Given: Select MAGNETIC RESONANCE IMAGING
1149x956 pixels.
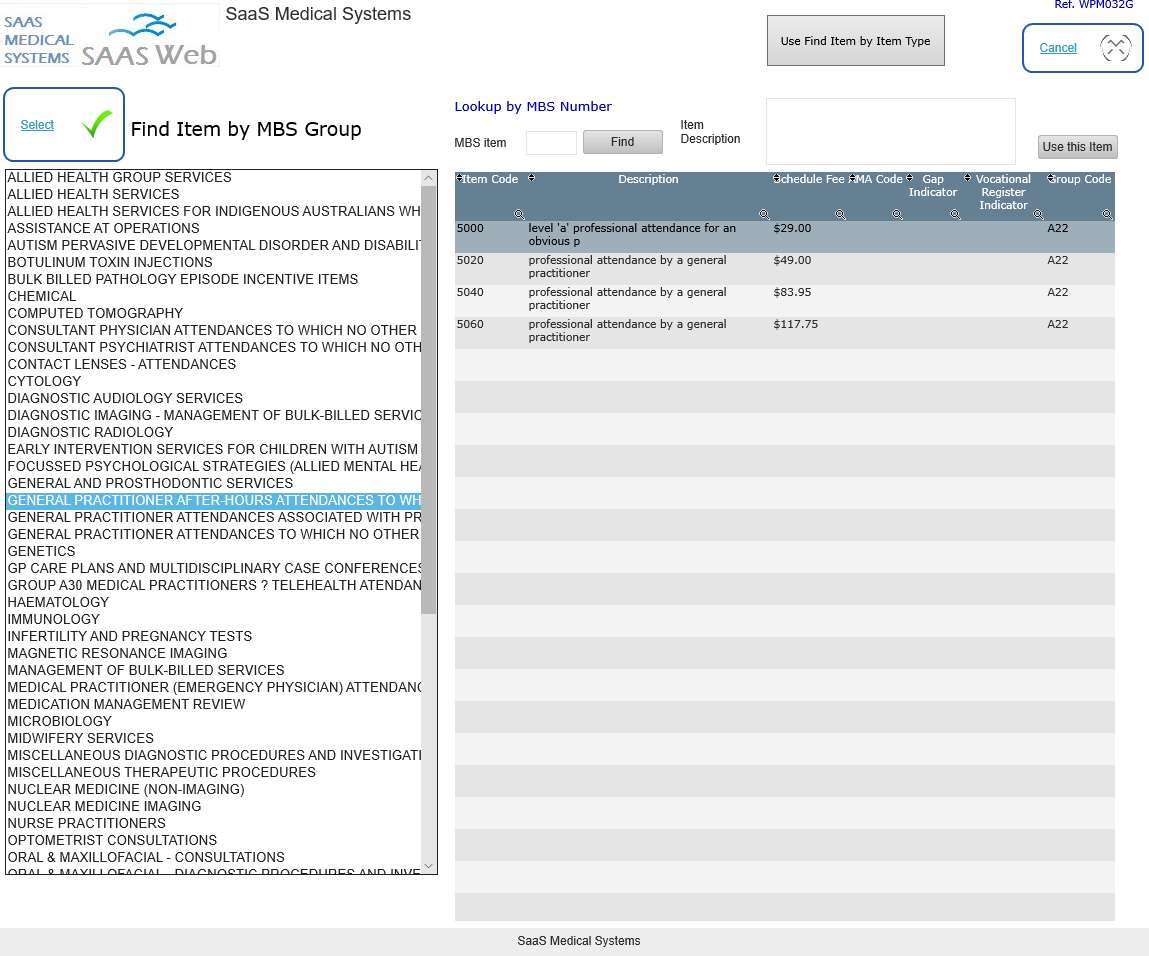Looking at the screenshot, I should pos(213,653).
